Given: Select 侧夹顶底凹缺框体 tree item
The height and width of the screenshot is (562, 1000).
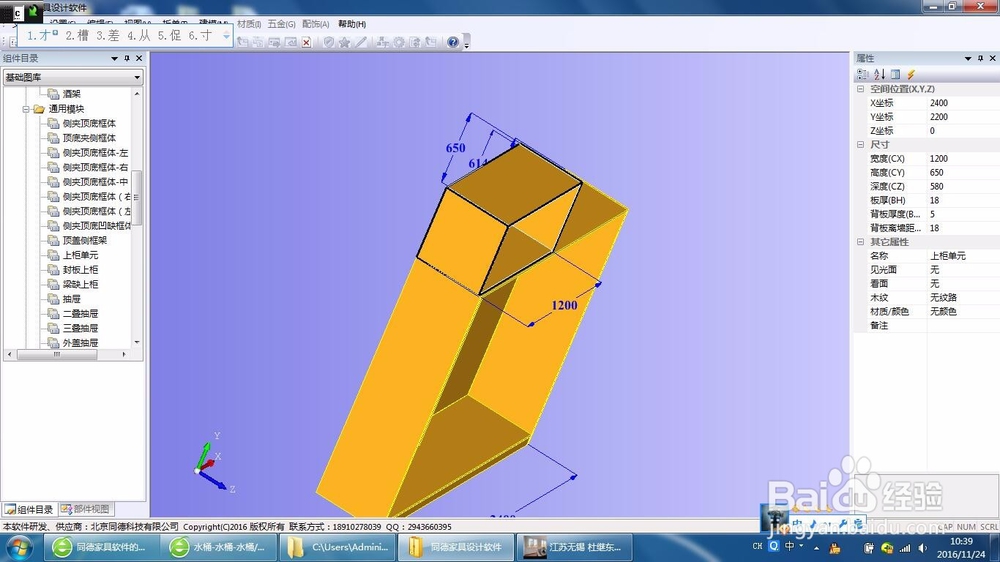Looking at the screenshot, I should (96, 226).
